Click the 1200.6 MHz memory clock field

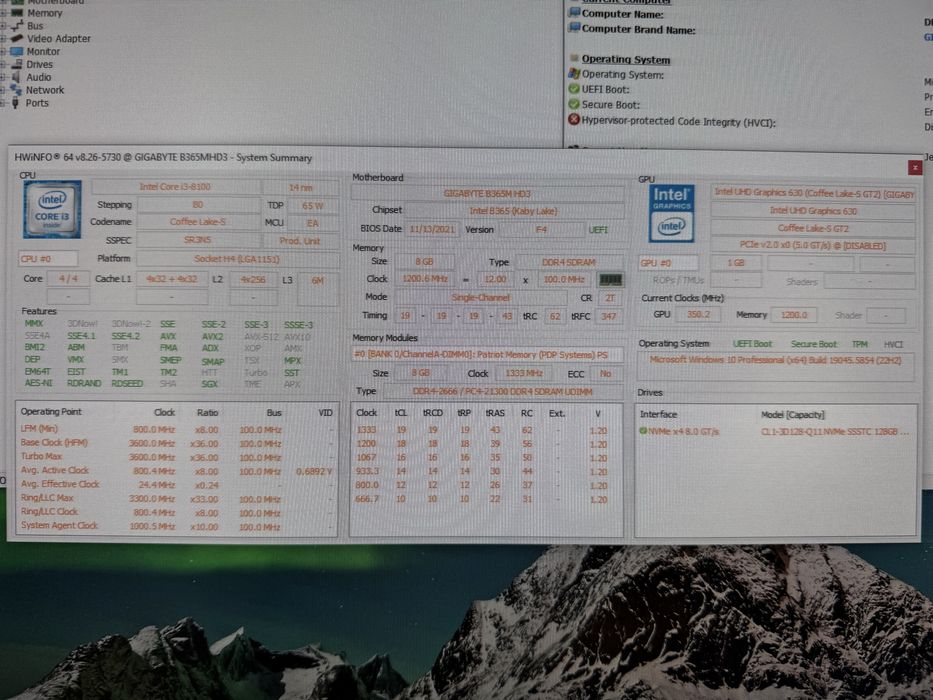point(425,279)
